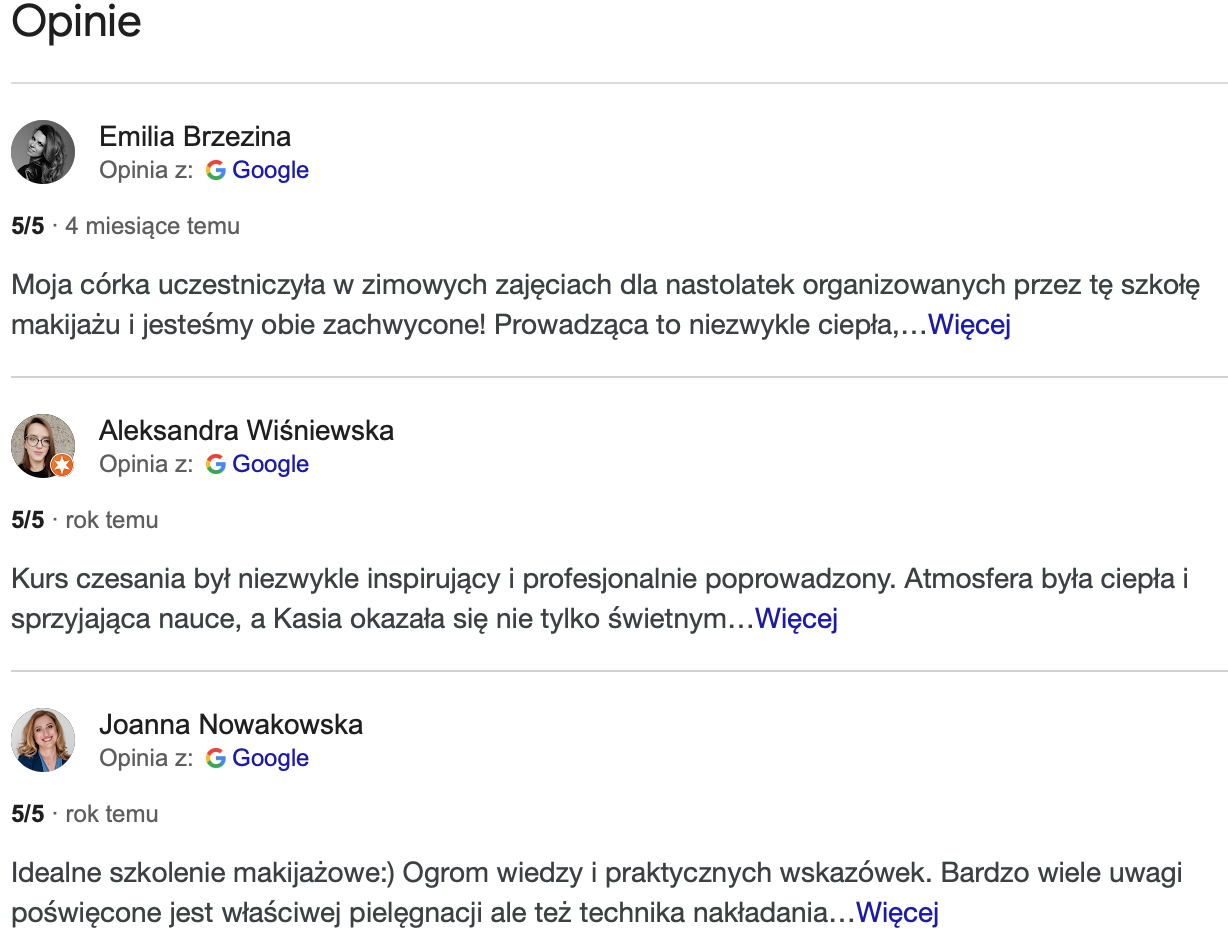Click the reviewer name Aleksandra Wiśniewska
The height and width of the screenshot is (950, 1228).
point(246,430)
